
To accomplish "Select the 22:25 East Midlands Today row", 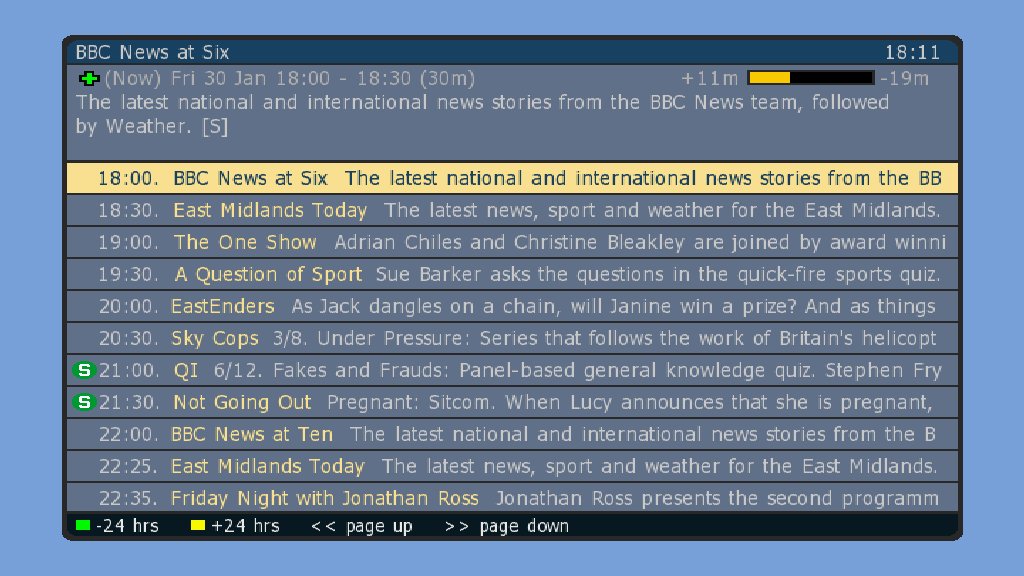I will pyautogui.click(x=512, y=466).
